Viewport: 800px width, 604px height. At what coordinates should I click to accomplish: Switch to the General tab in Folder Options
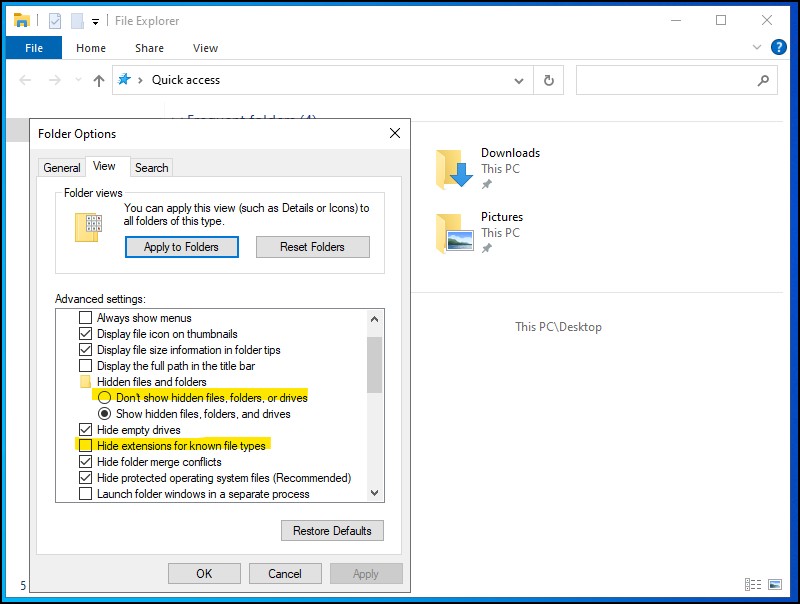point(62,168)
